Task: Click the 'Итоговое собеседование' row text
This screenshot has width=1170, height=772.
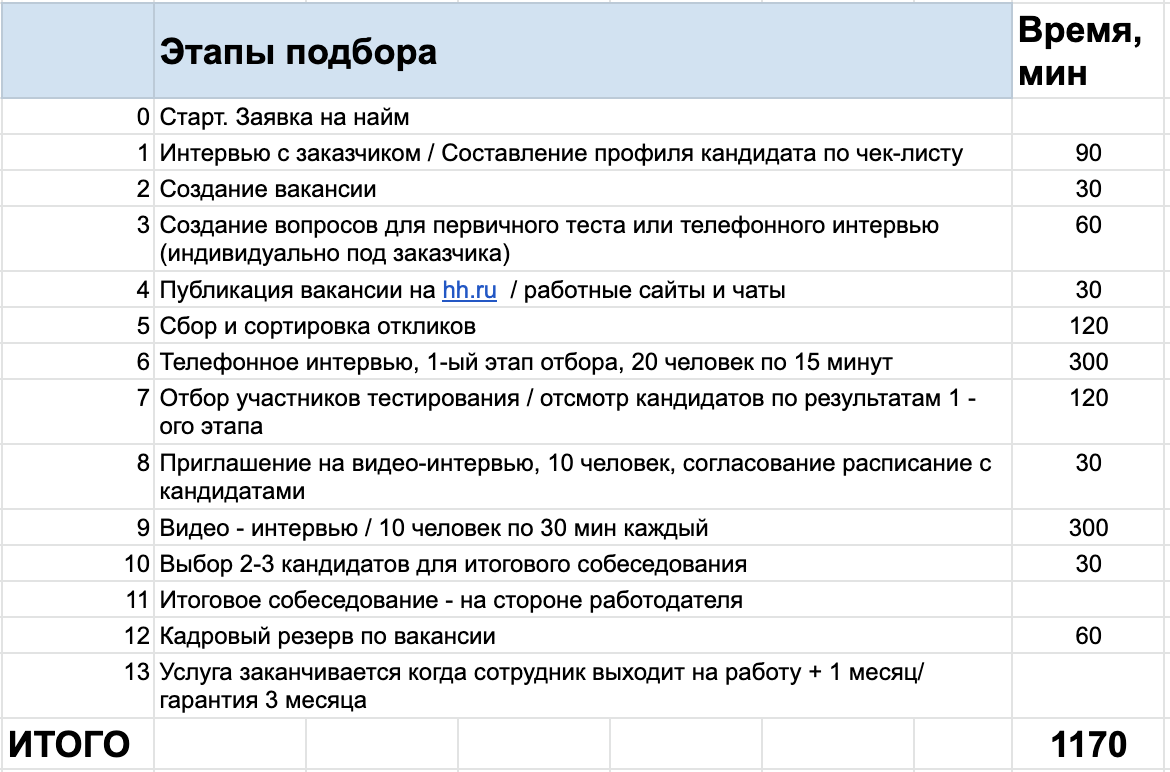Action: coord(451,600)
